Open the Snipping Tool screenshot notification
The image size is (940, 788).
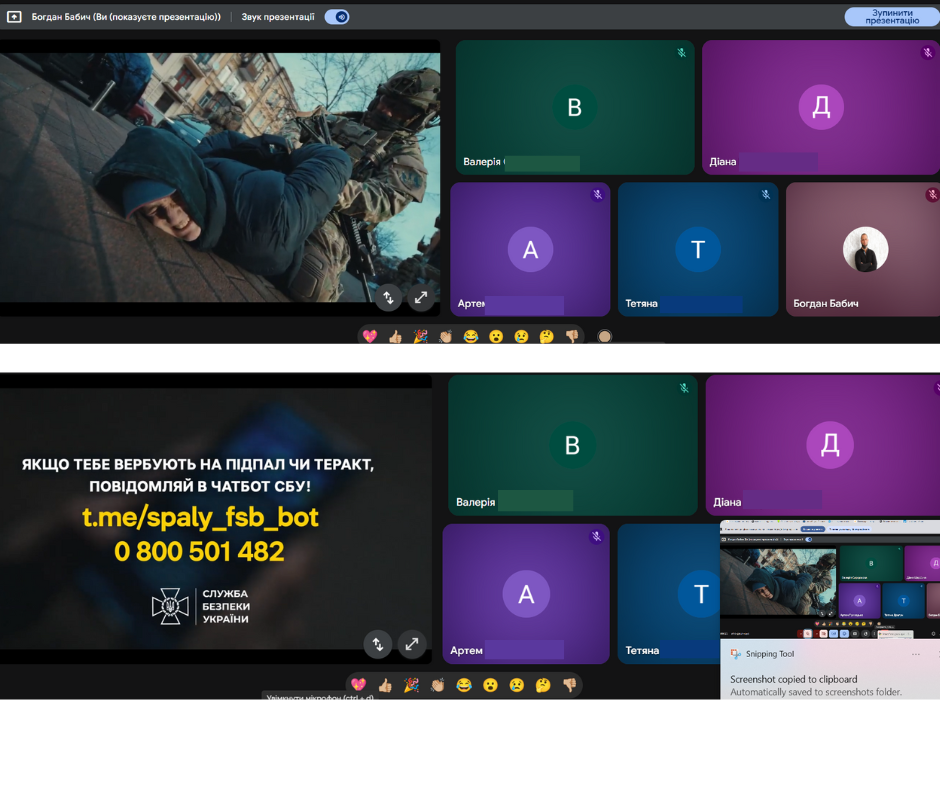pos(815,685)
